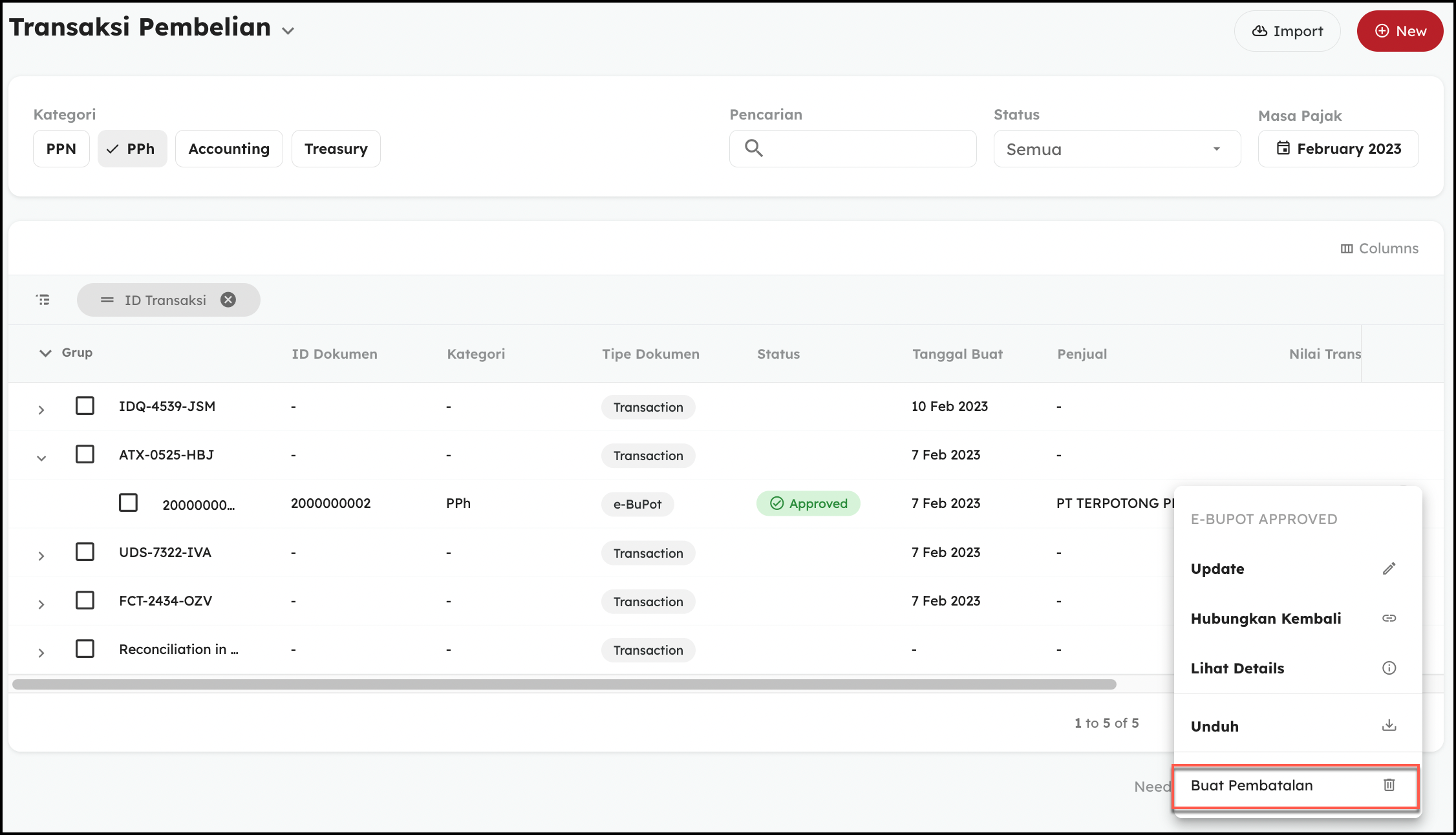Select the e-BuPot 2000000002 row checkbox

pos(128,503)
